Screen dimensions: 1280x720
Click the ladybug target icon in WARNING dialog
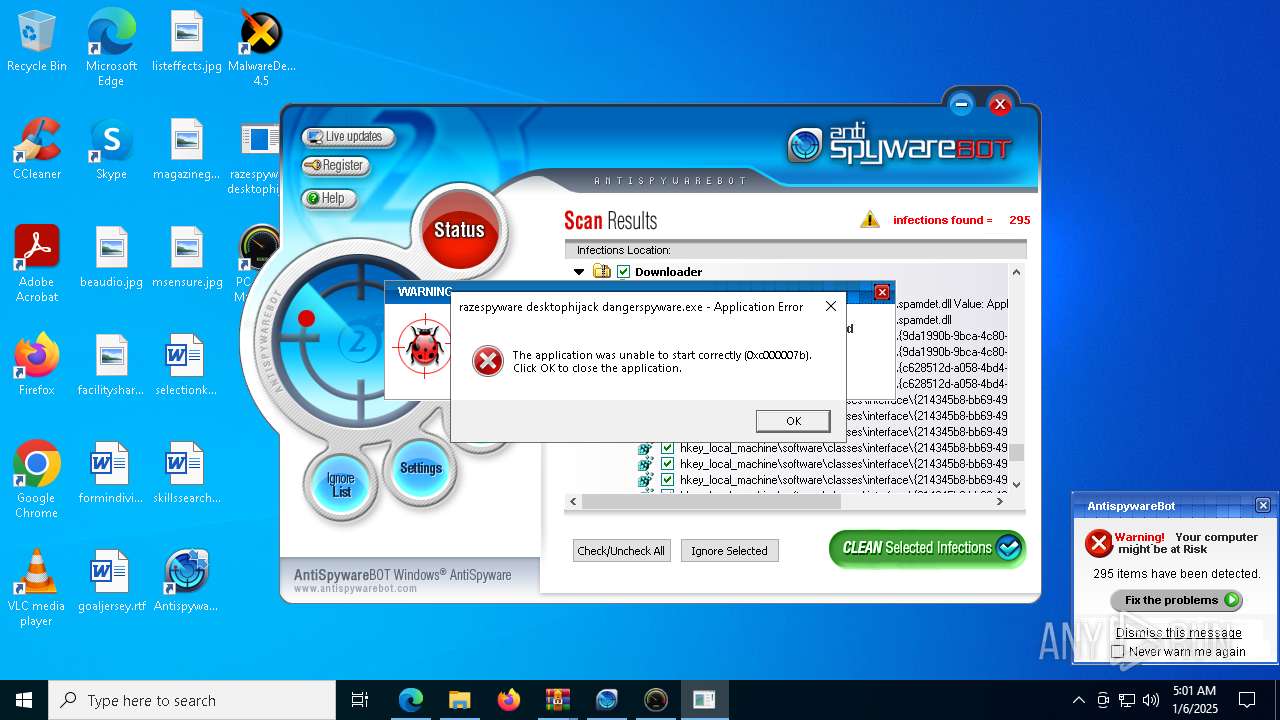pos(425,348)
